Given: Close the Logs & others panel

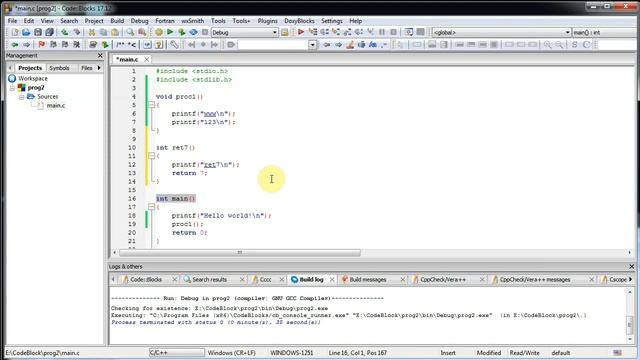Looking at the screenshot, I should click(631, 267).
